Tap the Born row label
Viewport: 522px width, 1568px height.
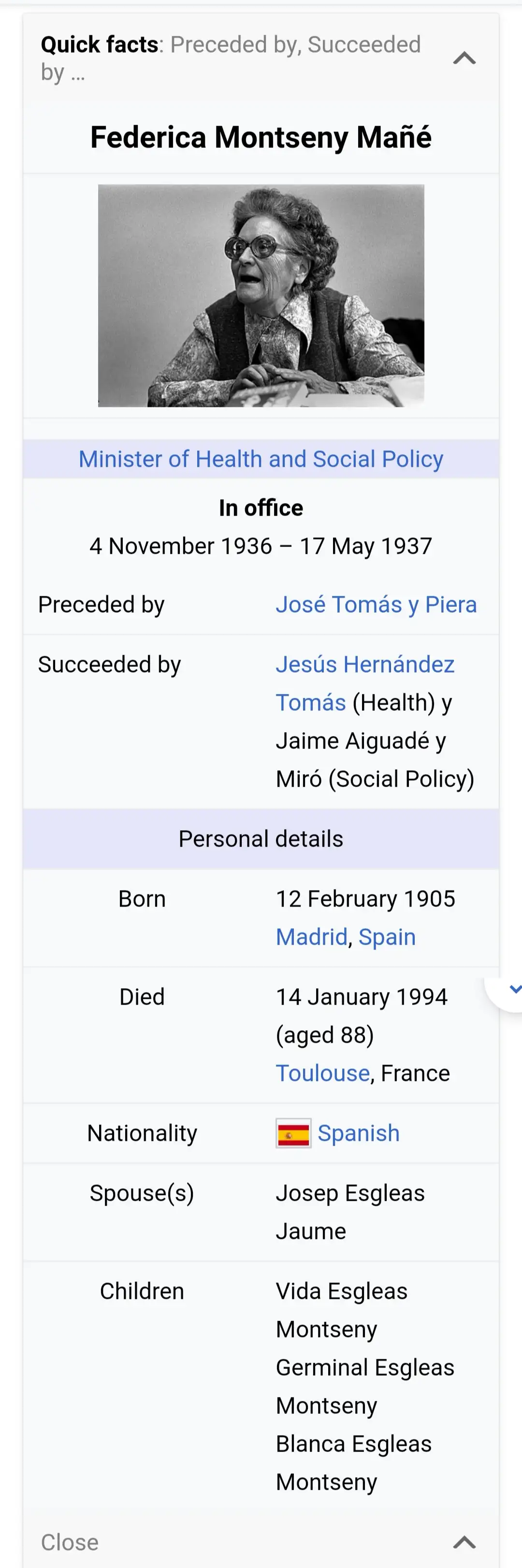click(x=142, y=898)
